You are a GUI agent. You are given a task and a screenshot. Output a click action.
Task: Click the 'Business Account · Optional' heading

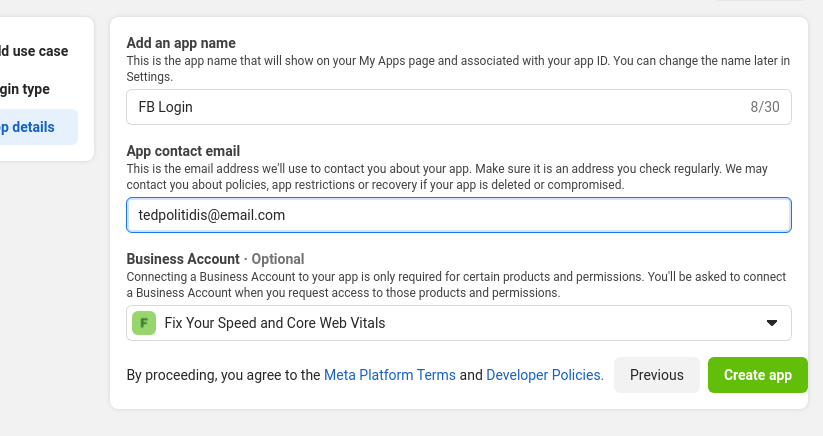tap(215, 259)
